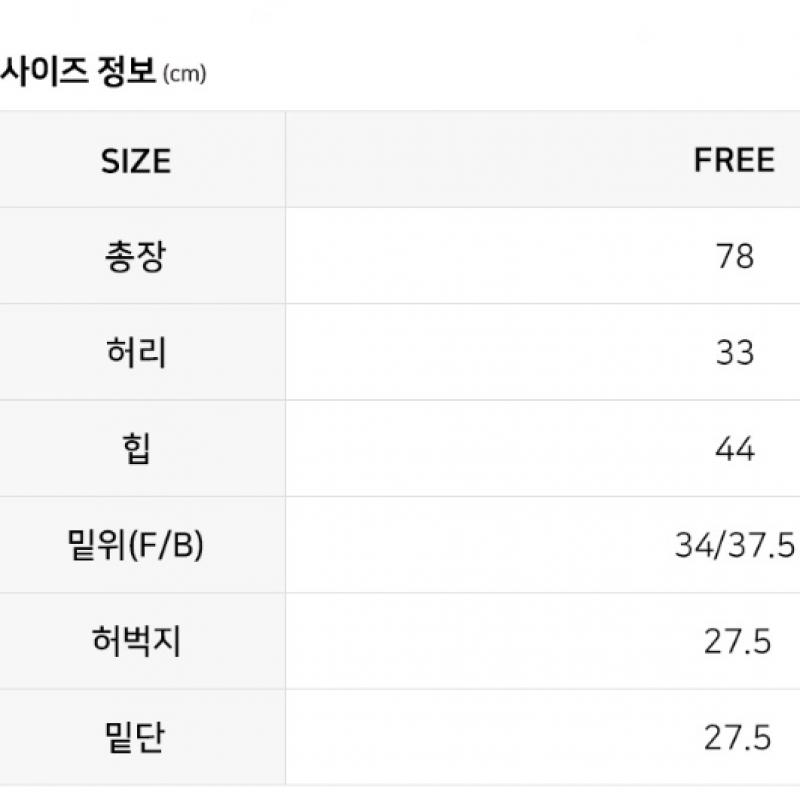Click the waist value 33
800x800 pixels.
click(735, 353)
